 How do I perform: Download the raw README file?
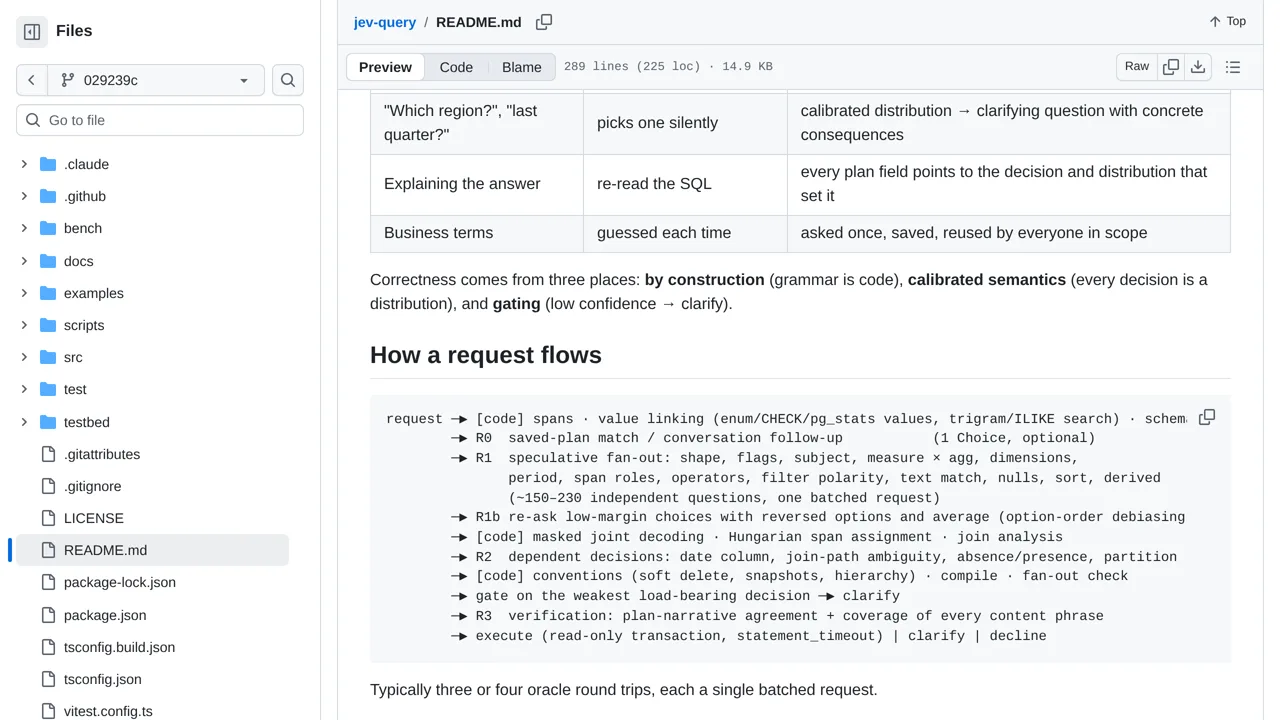[x=1198, y=67]
